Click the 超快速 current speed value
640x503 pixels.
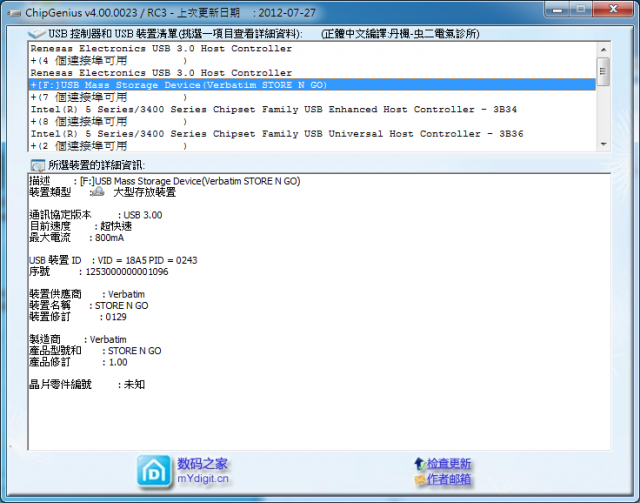[x=116, y=226]
